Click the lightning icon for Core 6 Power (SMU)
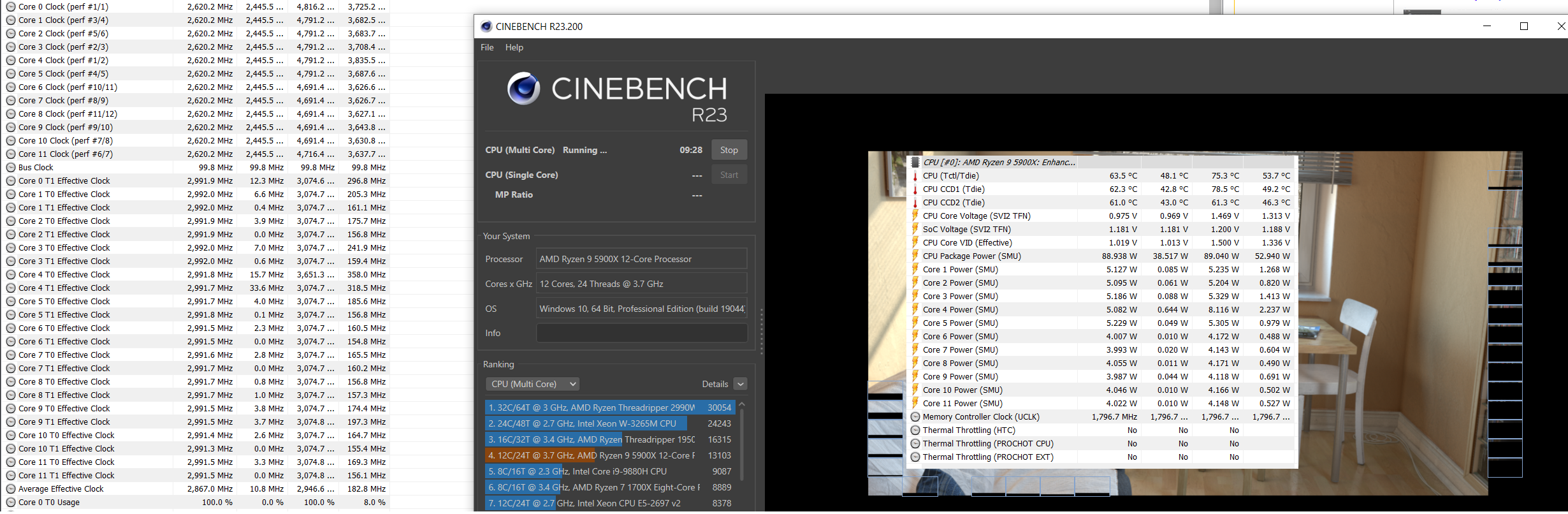The height and width of the screenshot is (514, 1568). tap(915, 336)
